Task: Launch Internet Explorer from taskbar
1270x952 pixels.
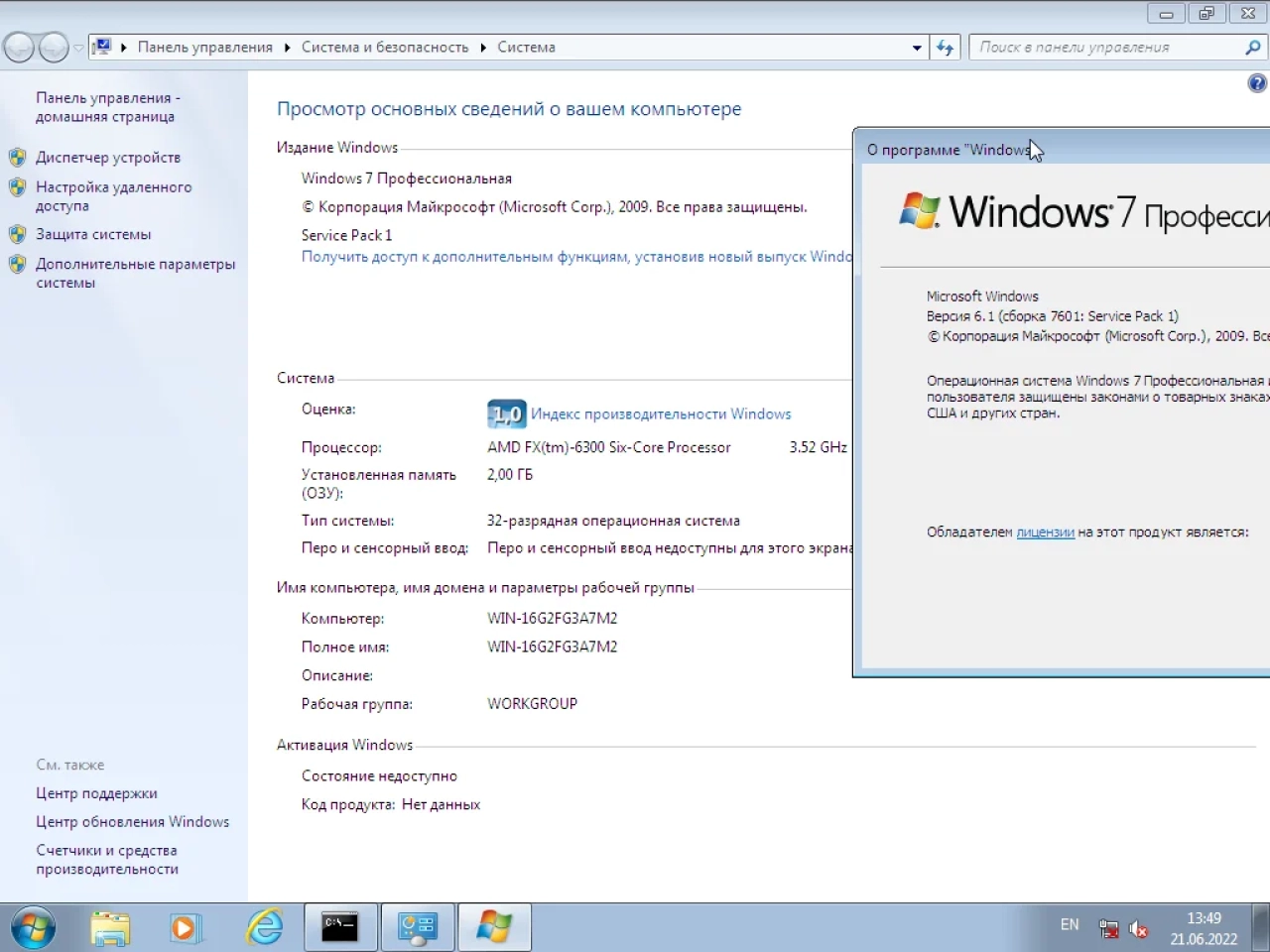Action: [264, 928]
